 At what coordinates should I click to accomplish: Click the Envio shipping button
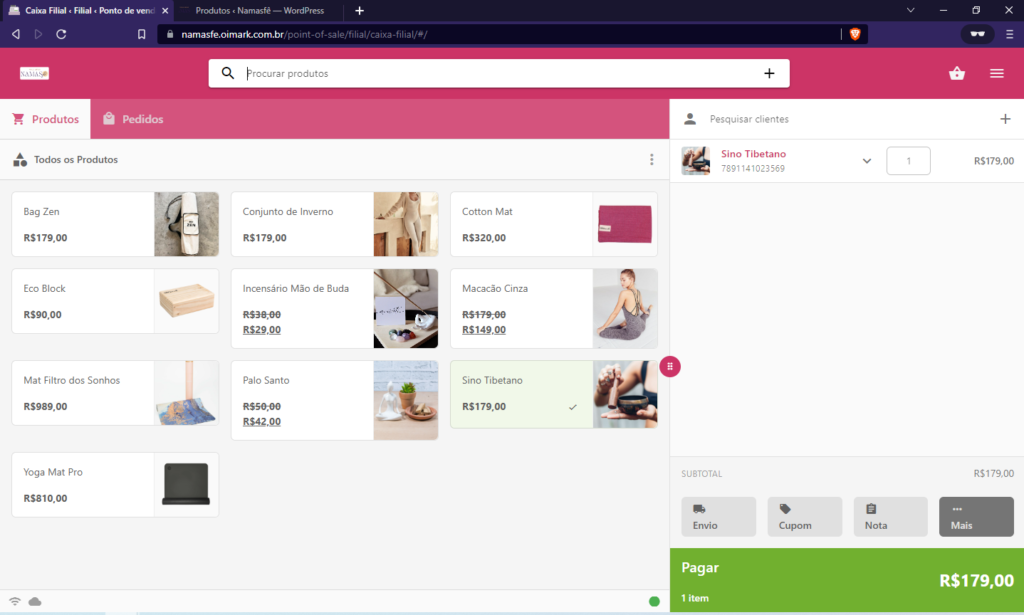tap(718, 517)
